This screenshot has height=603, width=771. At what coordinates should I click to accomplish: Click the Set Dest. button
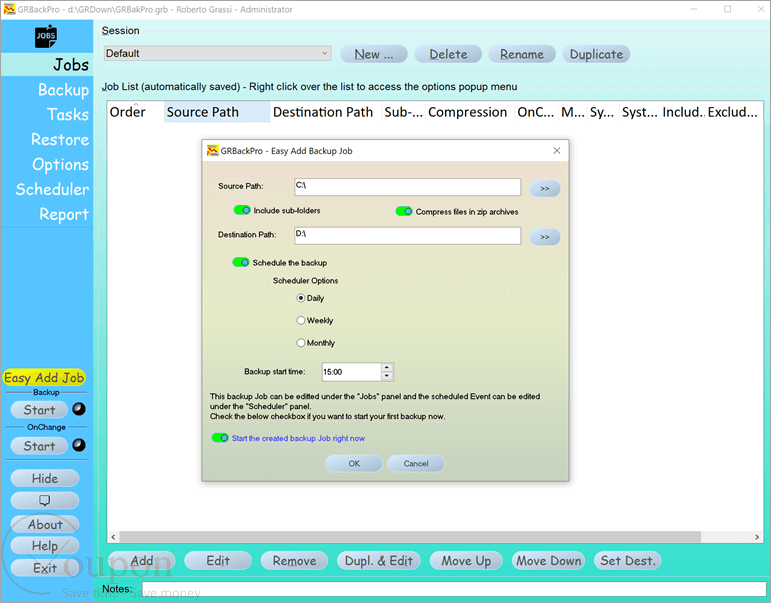pos(628,561)
